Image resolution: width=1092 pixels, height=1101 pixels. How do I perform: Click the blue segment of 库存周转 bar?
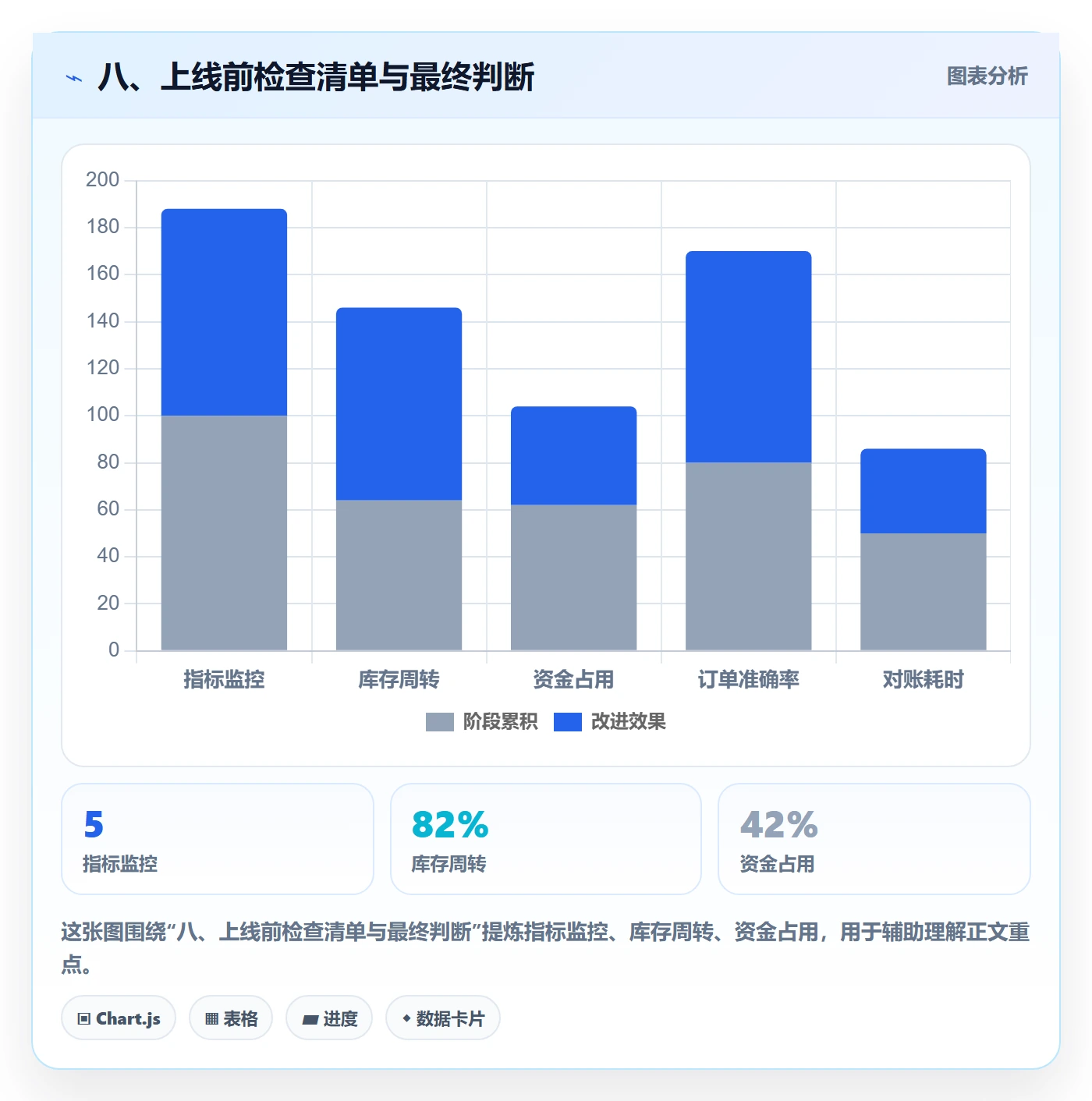[x=399, y=404]
